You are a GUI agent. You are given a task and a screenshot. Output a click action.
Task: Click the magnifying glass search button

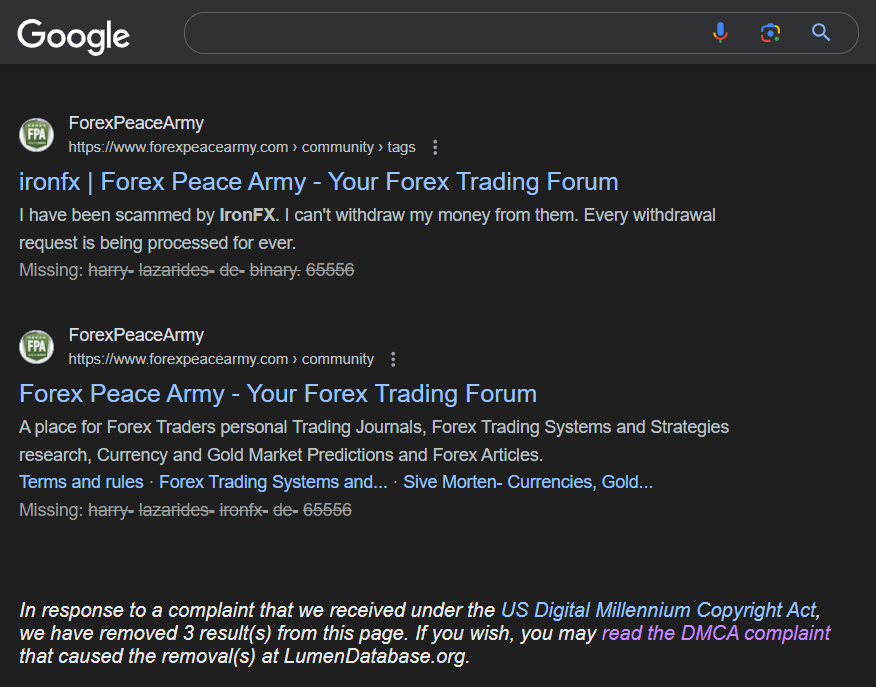pyautogui.click(x=820, y=32)
